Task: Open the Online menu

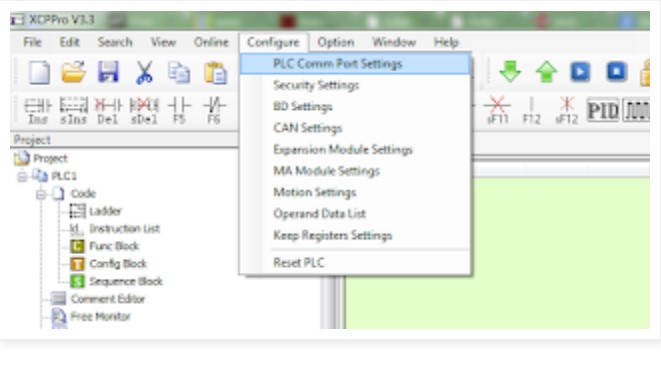Action: click(x=211, y=42)
